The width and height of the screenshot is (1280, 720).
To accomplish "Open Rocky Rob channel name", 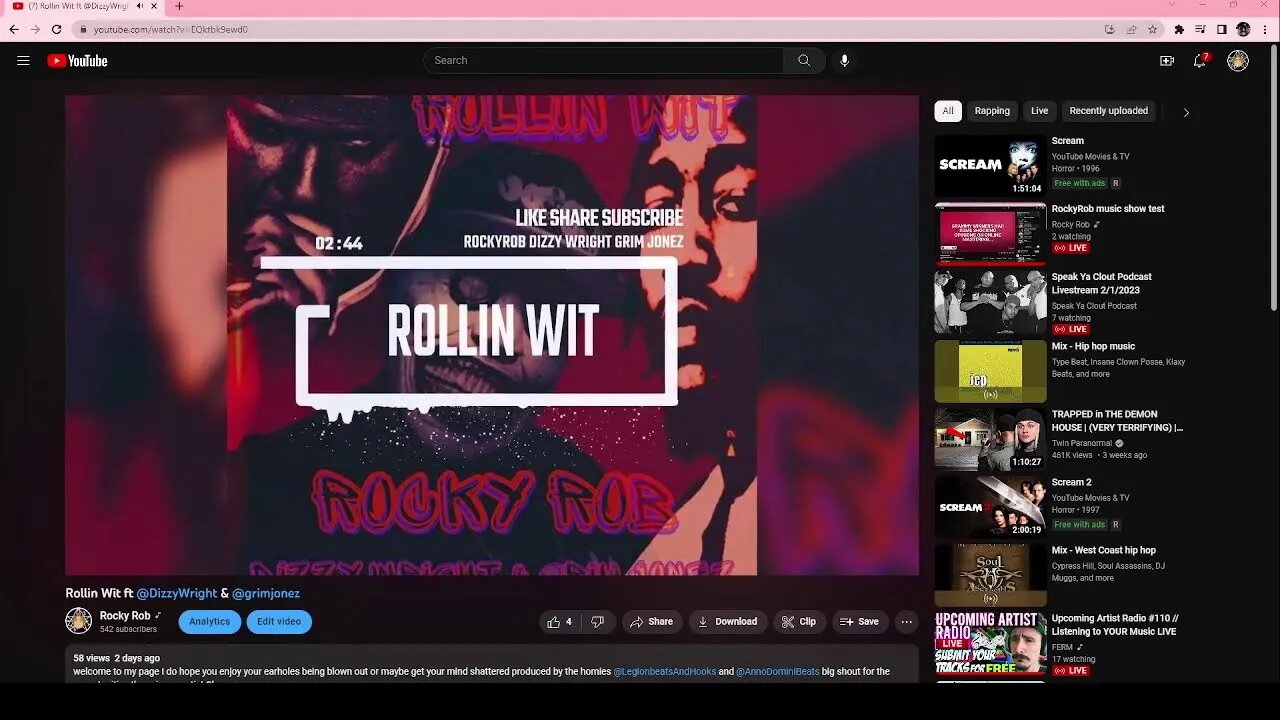I will 125,616.
